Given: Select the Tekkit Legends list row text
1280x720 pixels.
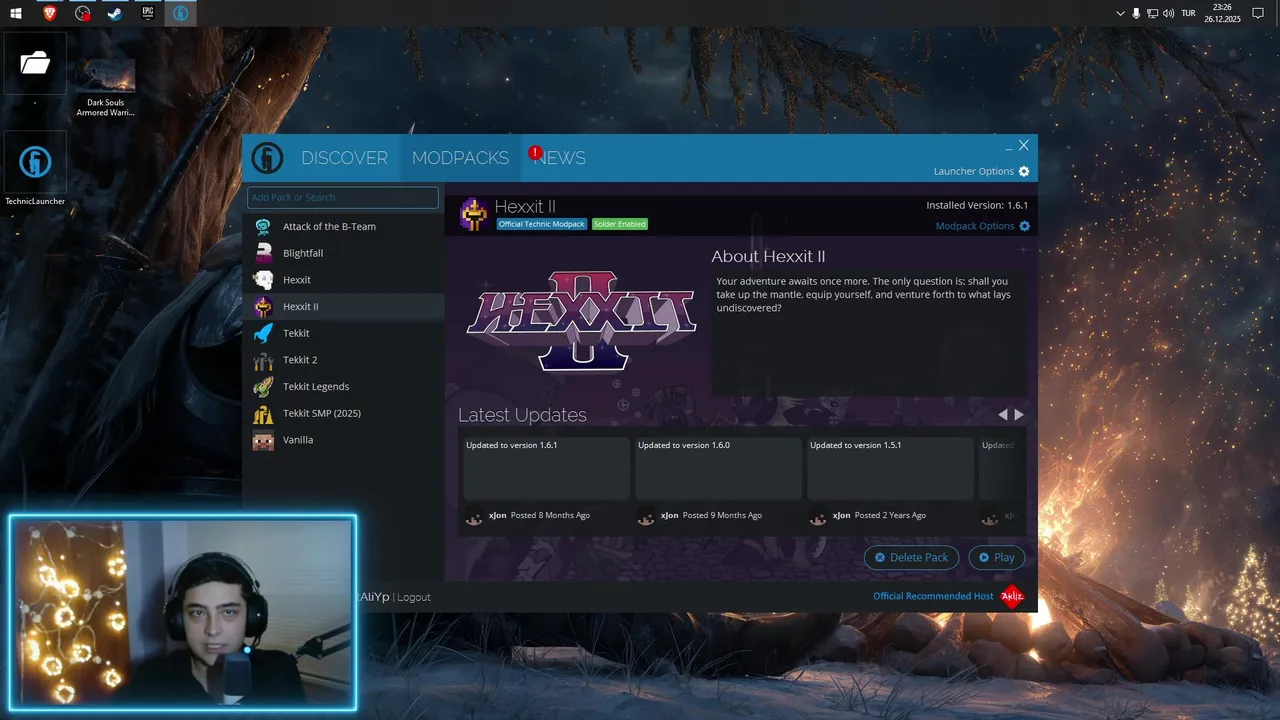Looking at the screenshot, I should 316,387.
